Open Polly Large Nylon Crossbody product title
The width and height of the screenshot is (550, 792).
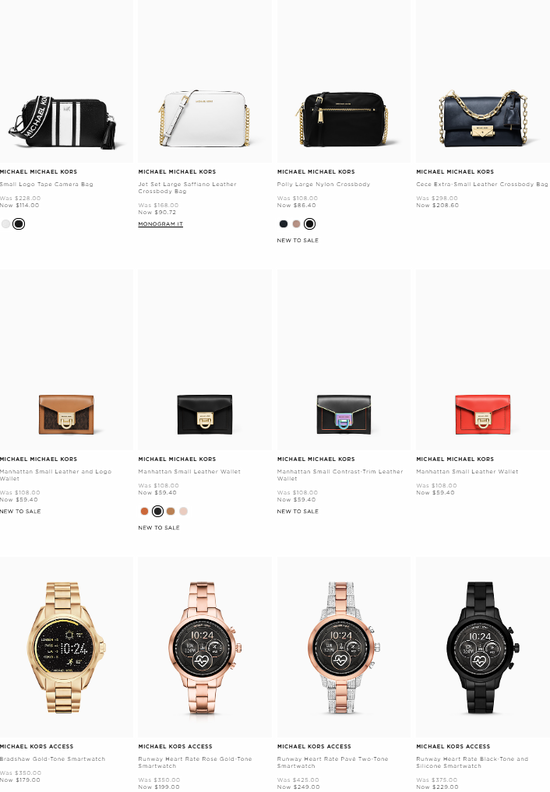click(x=323, y=184)
